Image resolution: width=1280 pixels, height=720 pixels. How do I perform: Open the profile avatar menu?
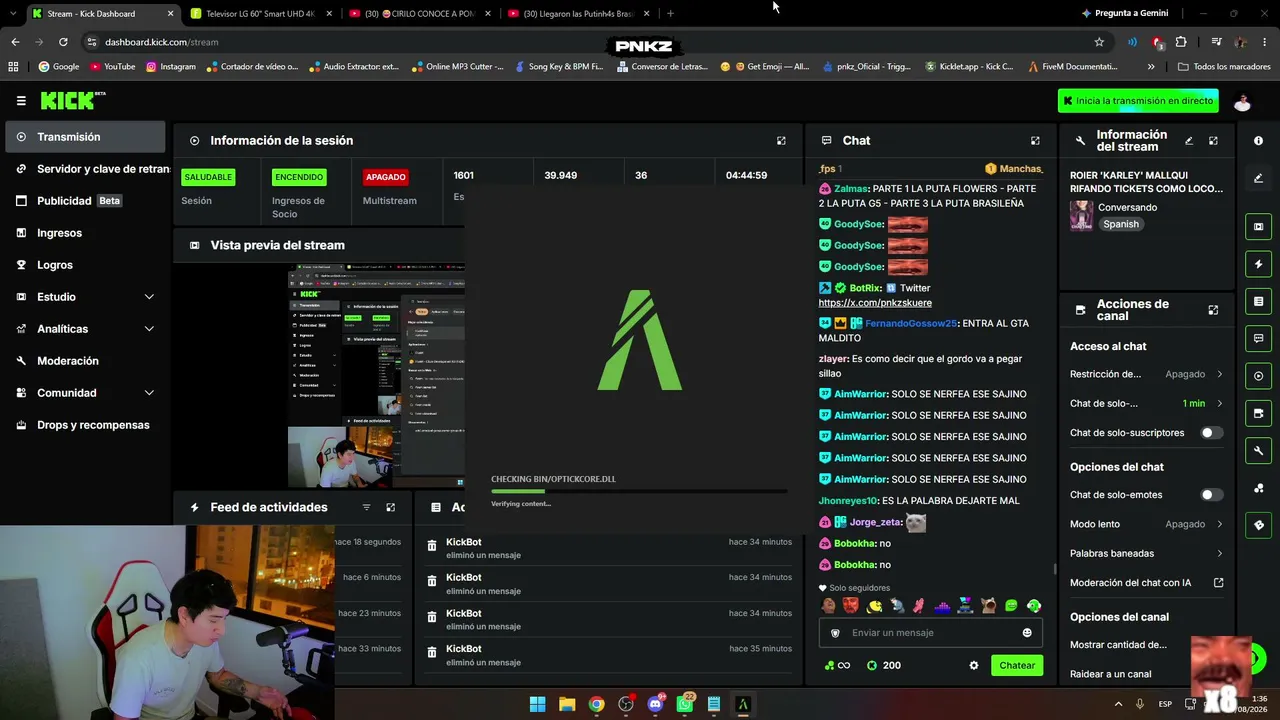coord(1242,101)
